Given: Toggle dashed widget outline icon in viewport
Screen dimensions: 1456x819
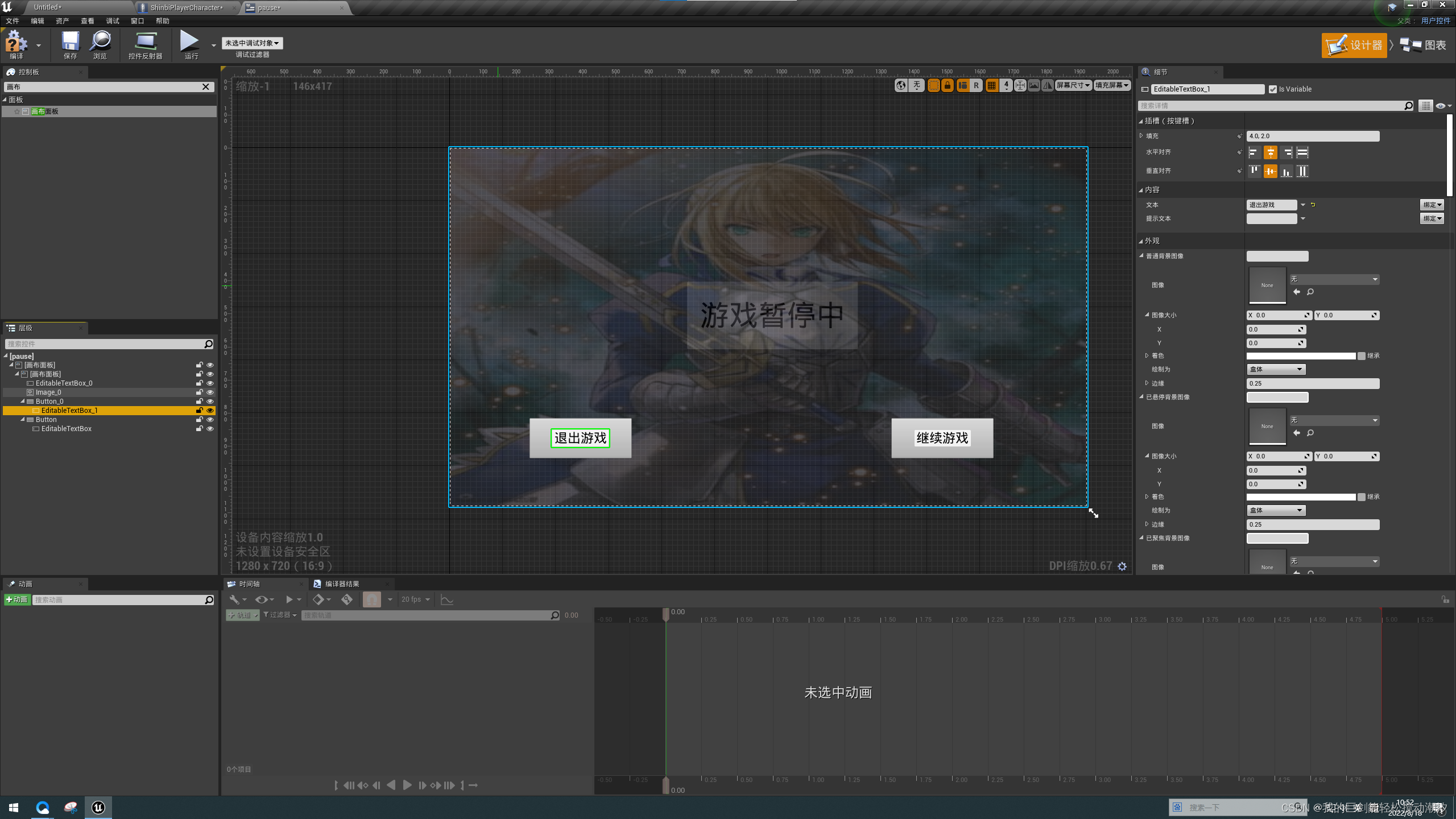Looking at the screenshot, I should coord(933,85).
